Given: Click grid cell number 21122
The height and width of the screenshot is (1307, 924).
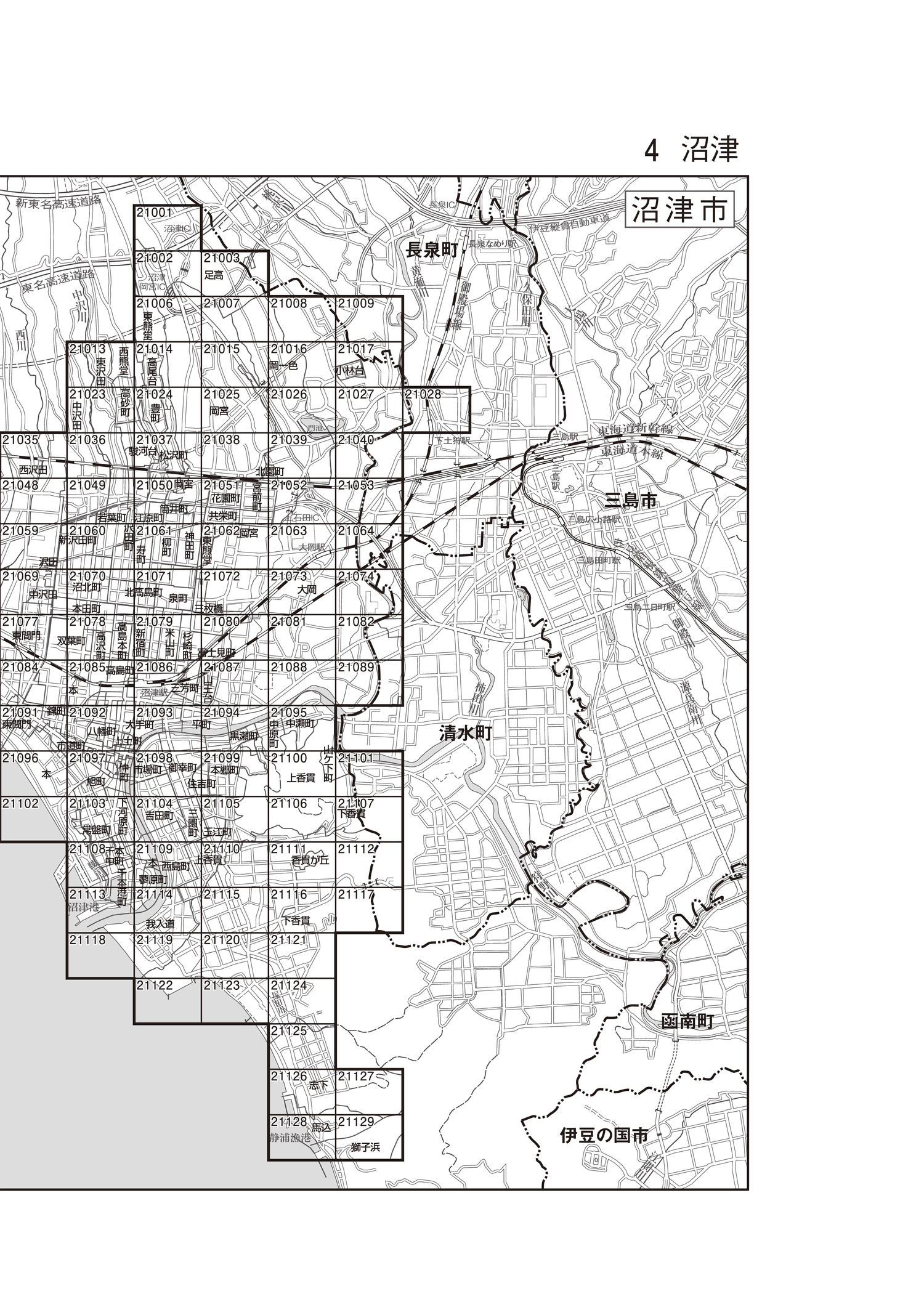Looking at the screenshot, I should coord(155,985).
